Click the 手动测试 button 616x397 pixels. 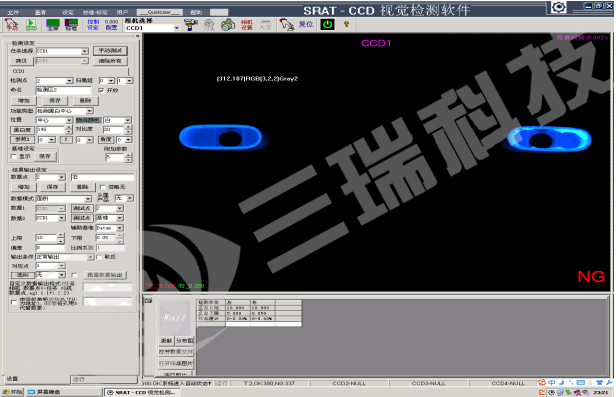(x=110, y=51)
